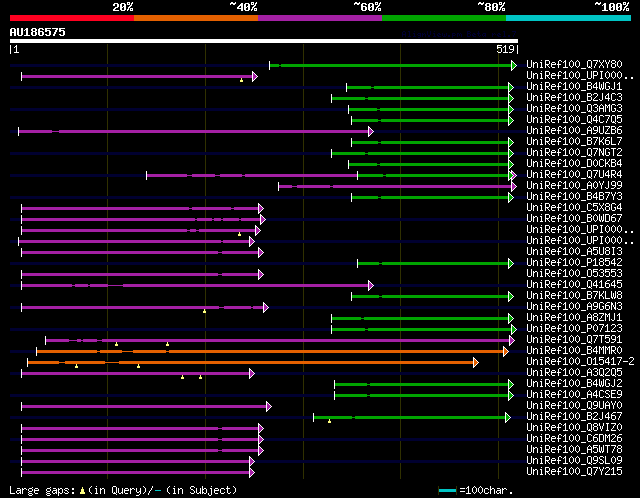Click the Large gaps legend text

point(123,490)
